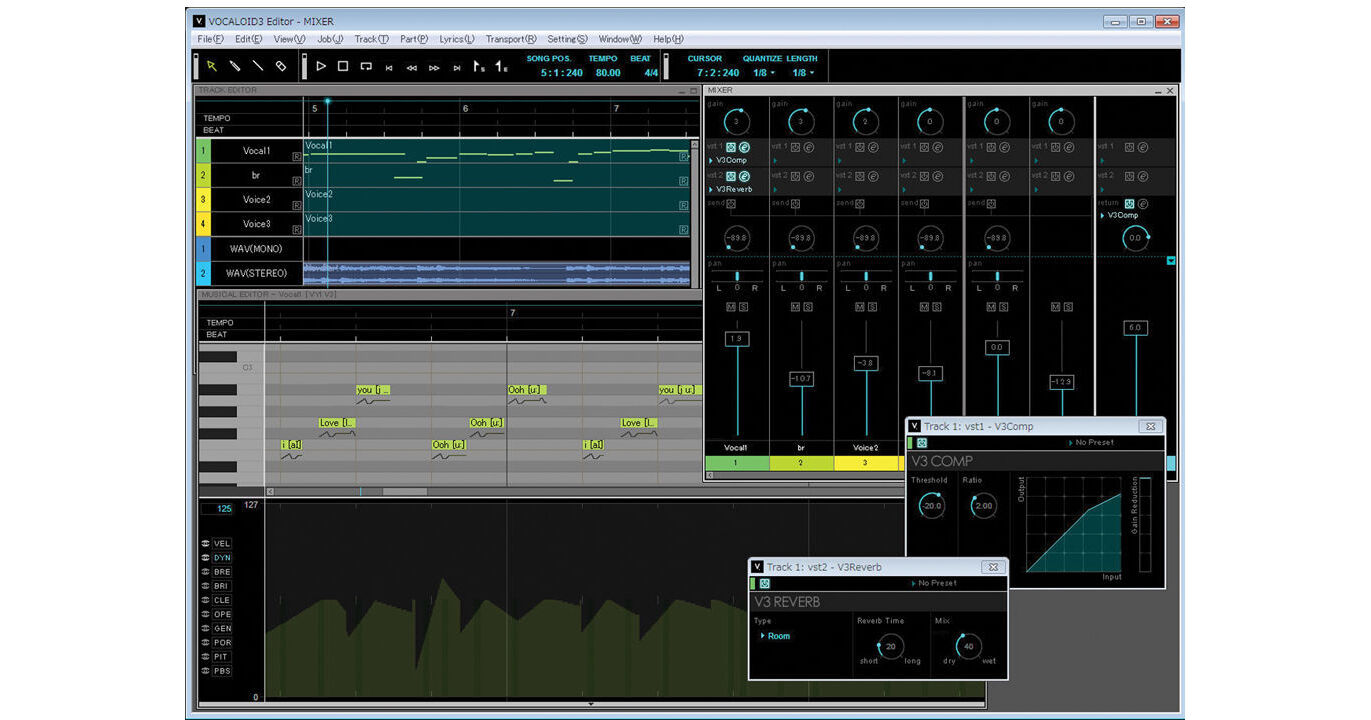Image resolution: width=1371 pixels, height=720 pixels.
Task: Mute the br mixer channel
Action: (797, 307)
